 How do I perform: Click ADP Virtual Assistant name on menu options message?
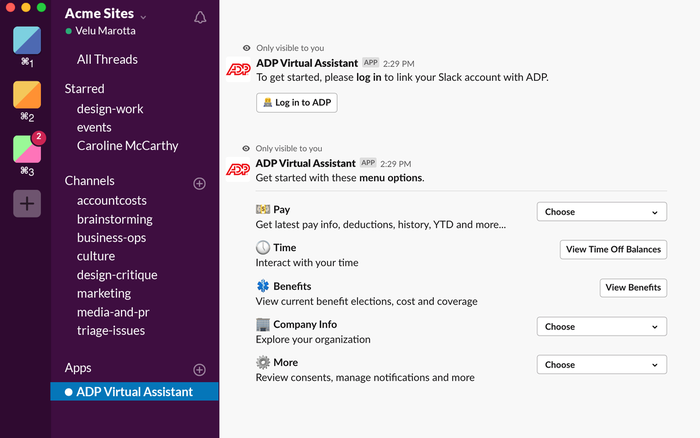[306, 163]
